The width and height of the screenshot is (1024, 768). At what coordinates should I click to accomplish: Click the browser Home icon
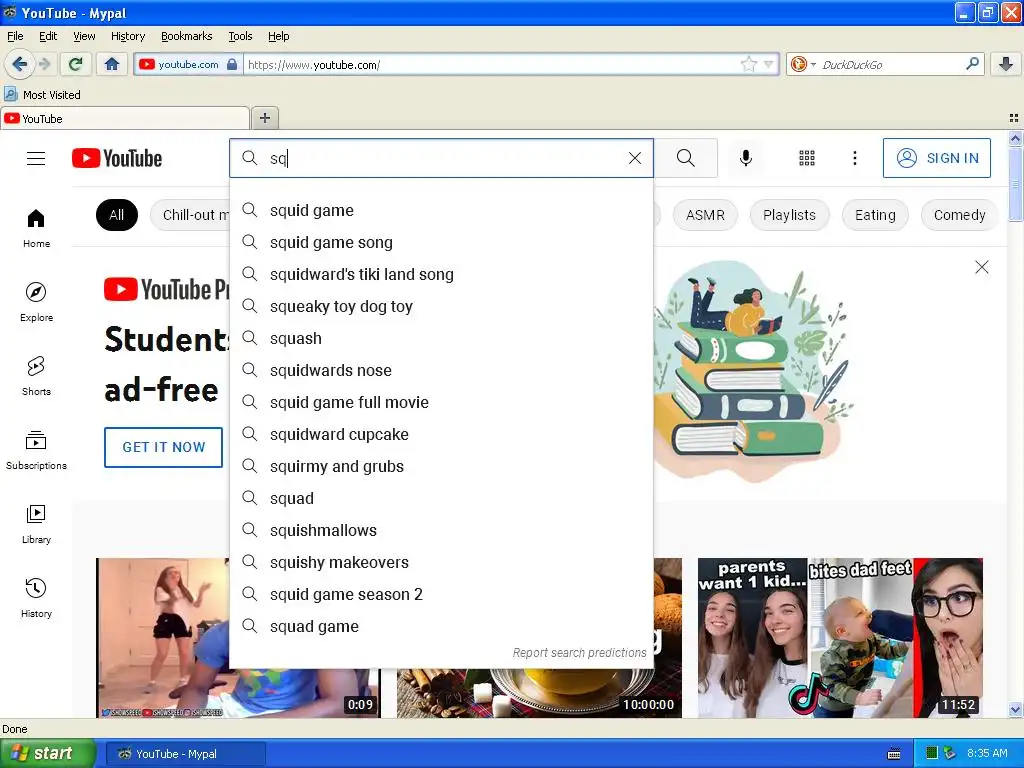coord(112,64)
